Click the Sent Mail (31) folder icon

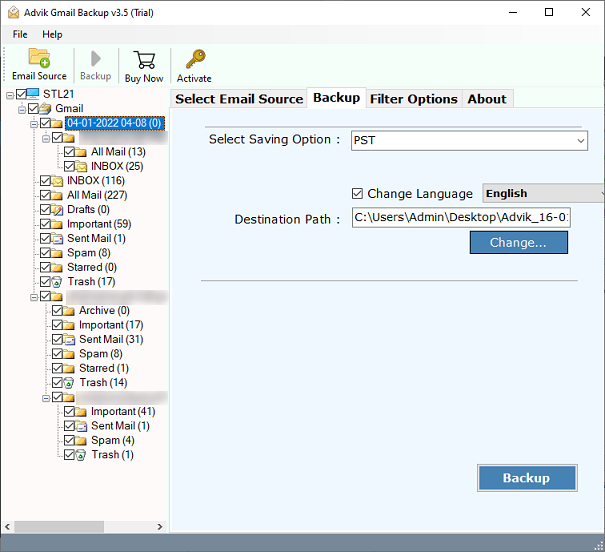click(69, 339)
